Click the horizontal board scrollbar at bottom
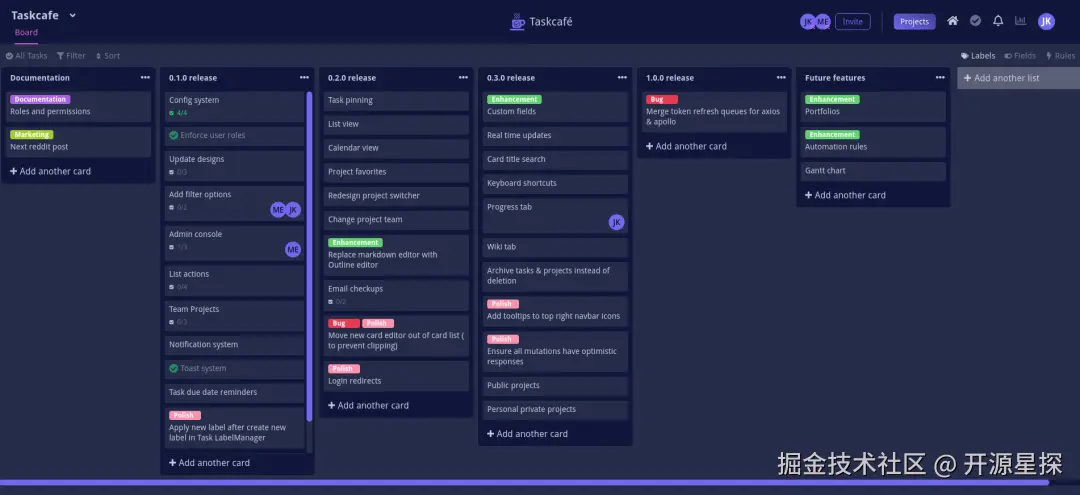The image size is (1080, 495). pos(523,483)
